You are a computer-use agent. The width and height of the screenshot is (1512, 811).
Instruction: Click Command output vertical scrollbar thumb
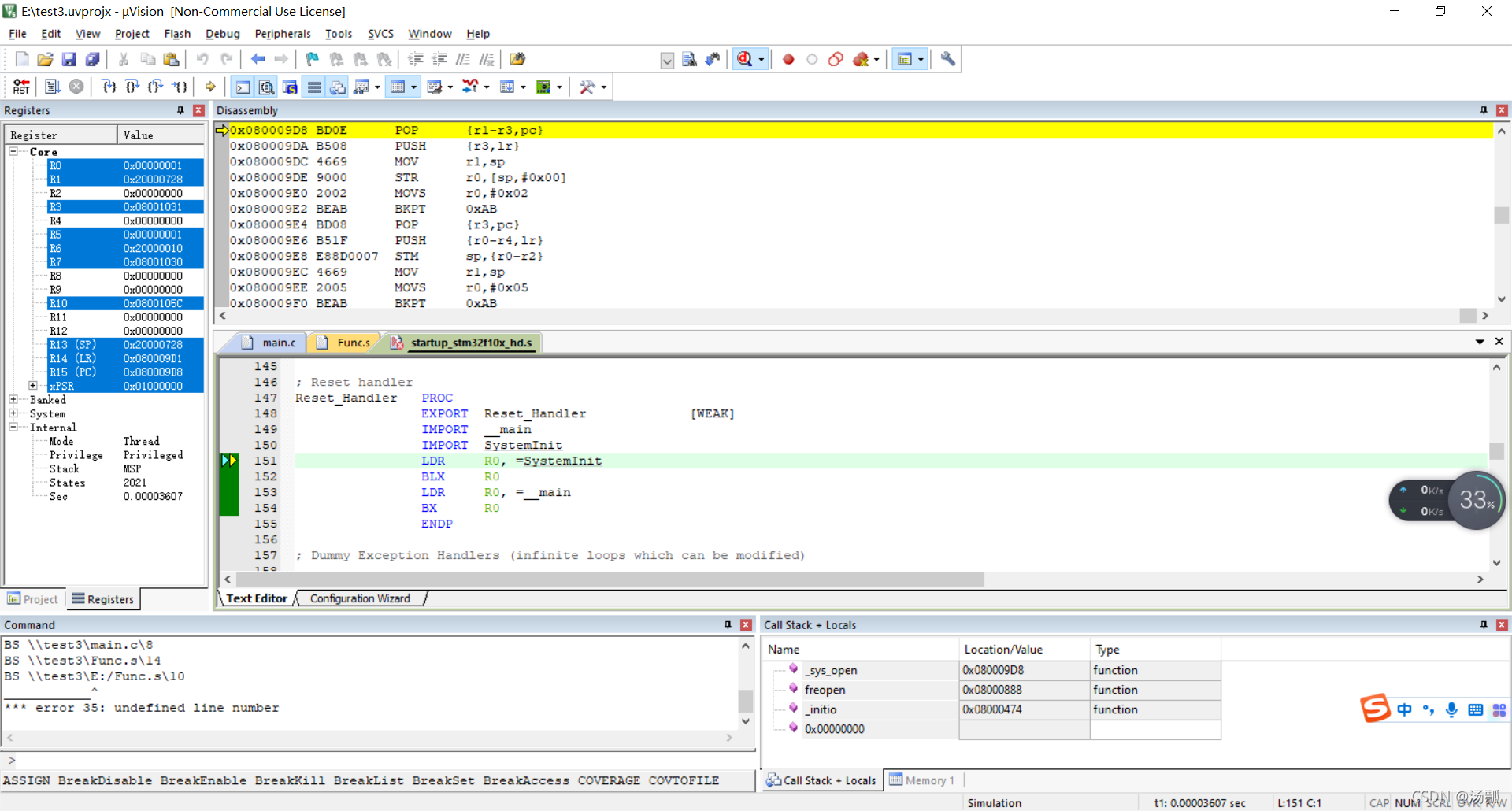point(745,701)
